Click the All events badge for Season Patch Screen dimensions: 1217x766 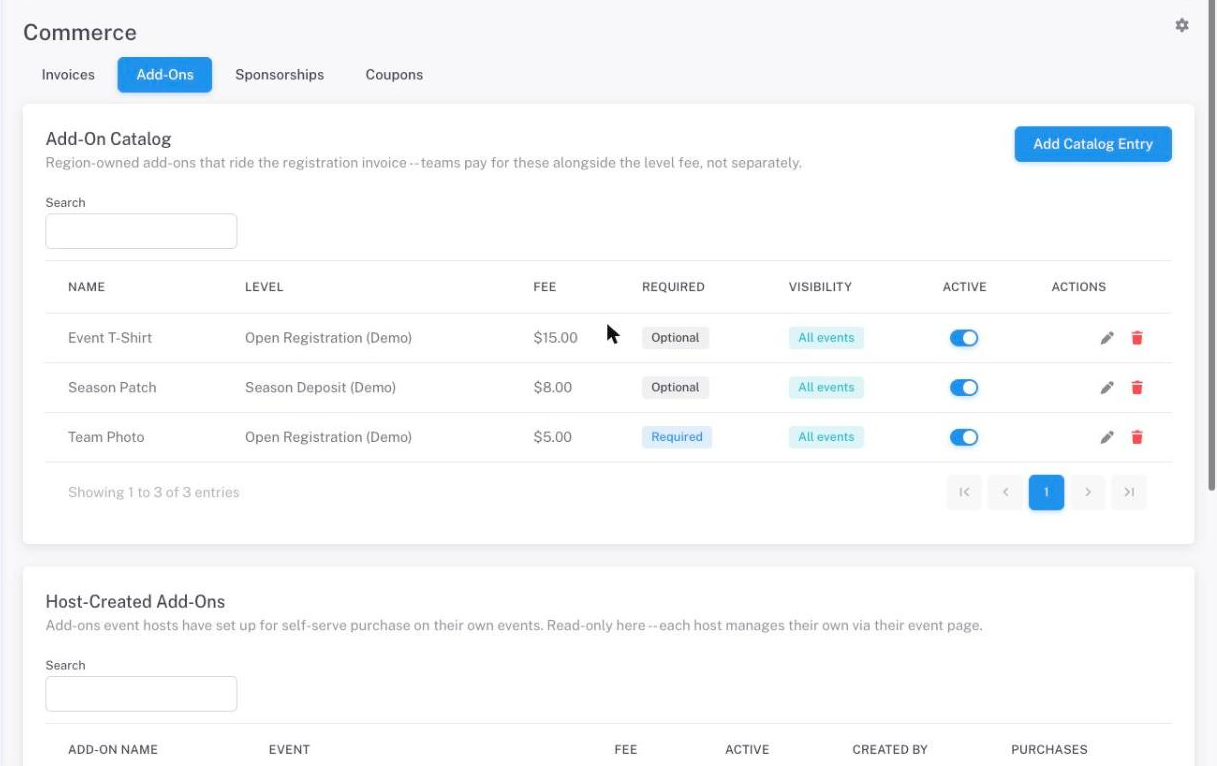point(826,388)
